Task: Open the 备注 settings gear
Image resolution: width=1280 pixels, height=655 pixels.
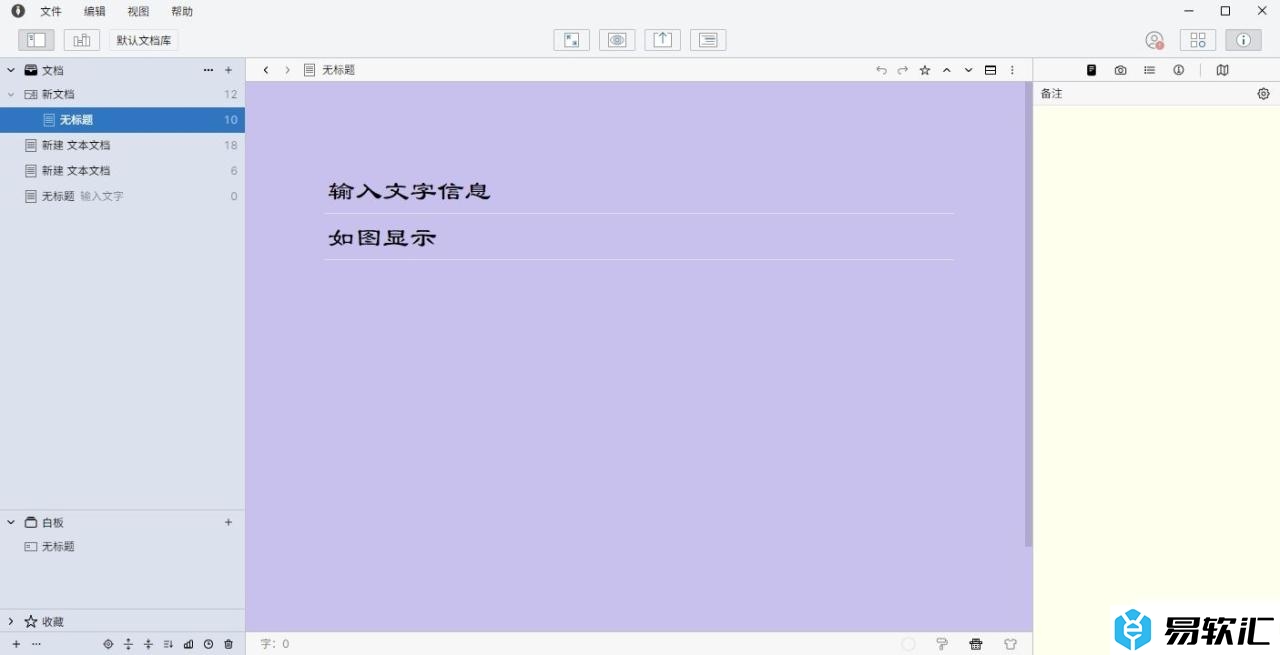Action: point(1263,93)
